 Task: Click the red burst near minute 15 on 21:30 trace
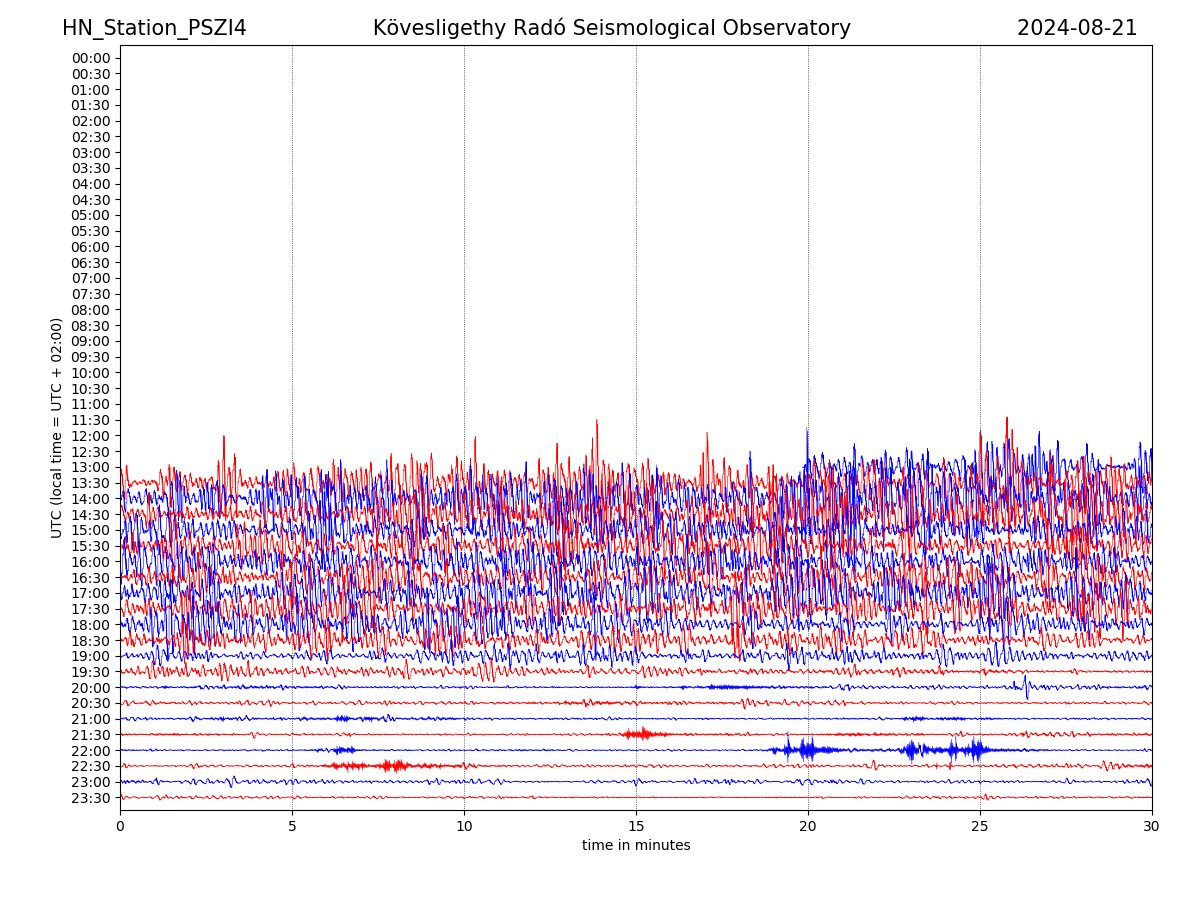[x=640, y=734]
